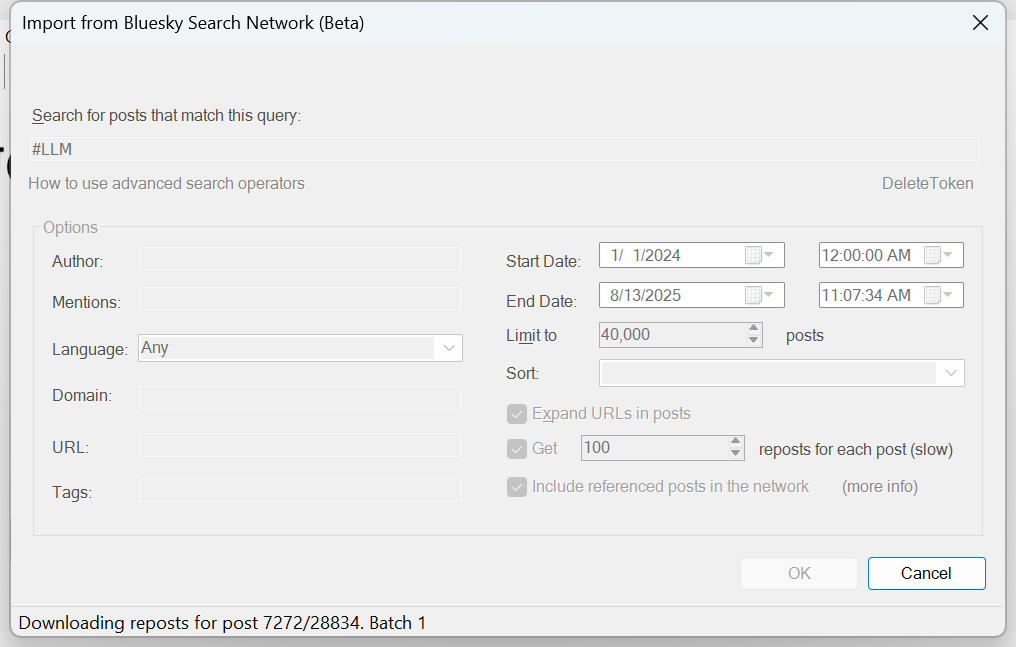This screenshot has height=647, width=1016.
Task: Click the search query field containing #LLM
Action: (x=505, y=149)
